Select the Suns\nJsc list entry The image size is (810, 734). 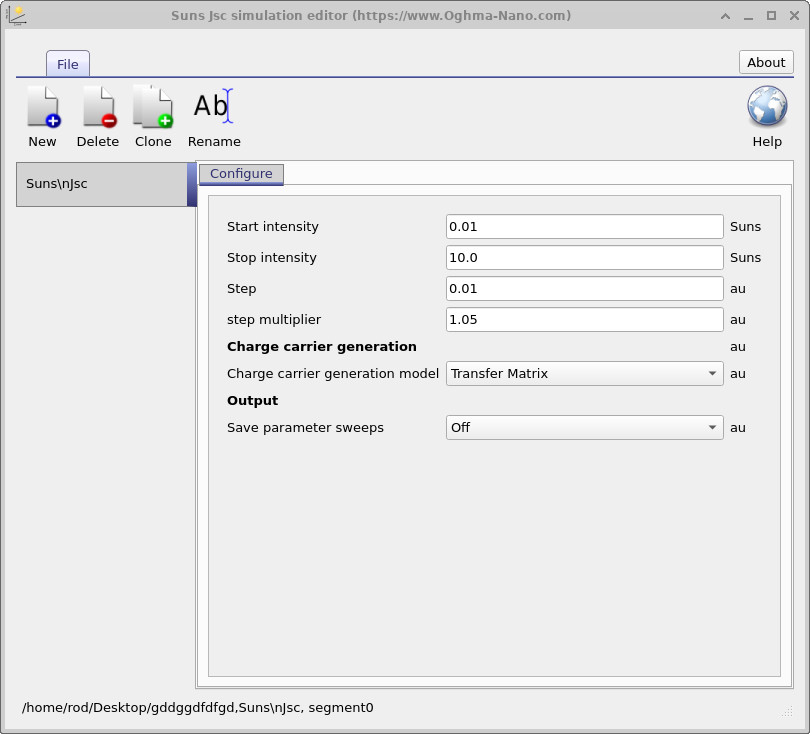pos(102,184)
